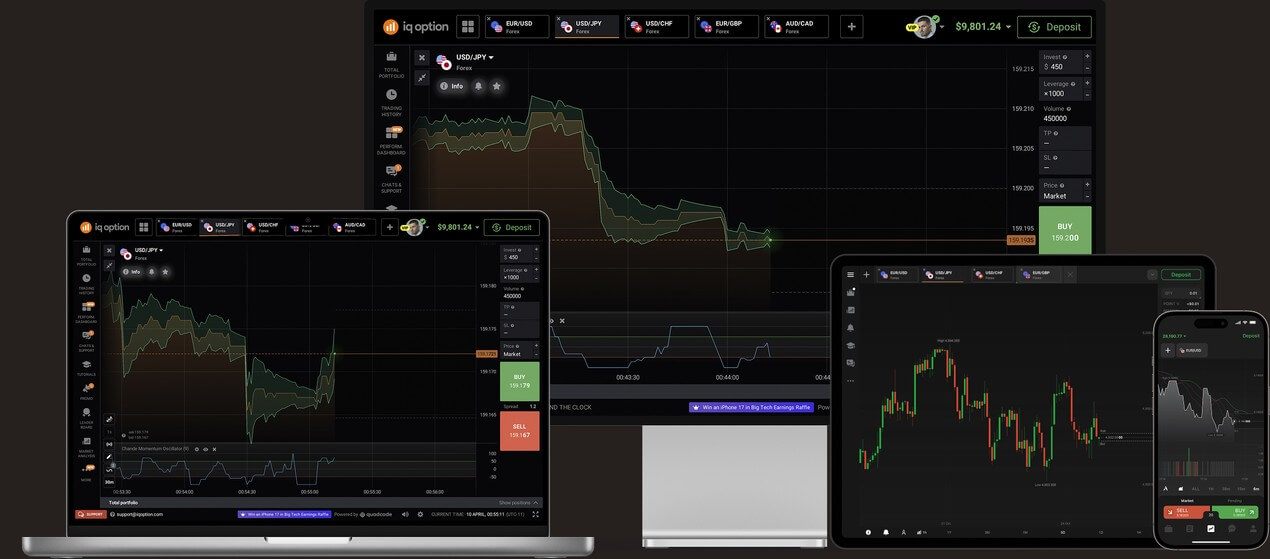
Task: Hide Chande Momentum Oscillator via eye icon
Action: coord(205,449)
